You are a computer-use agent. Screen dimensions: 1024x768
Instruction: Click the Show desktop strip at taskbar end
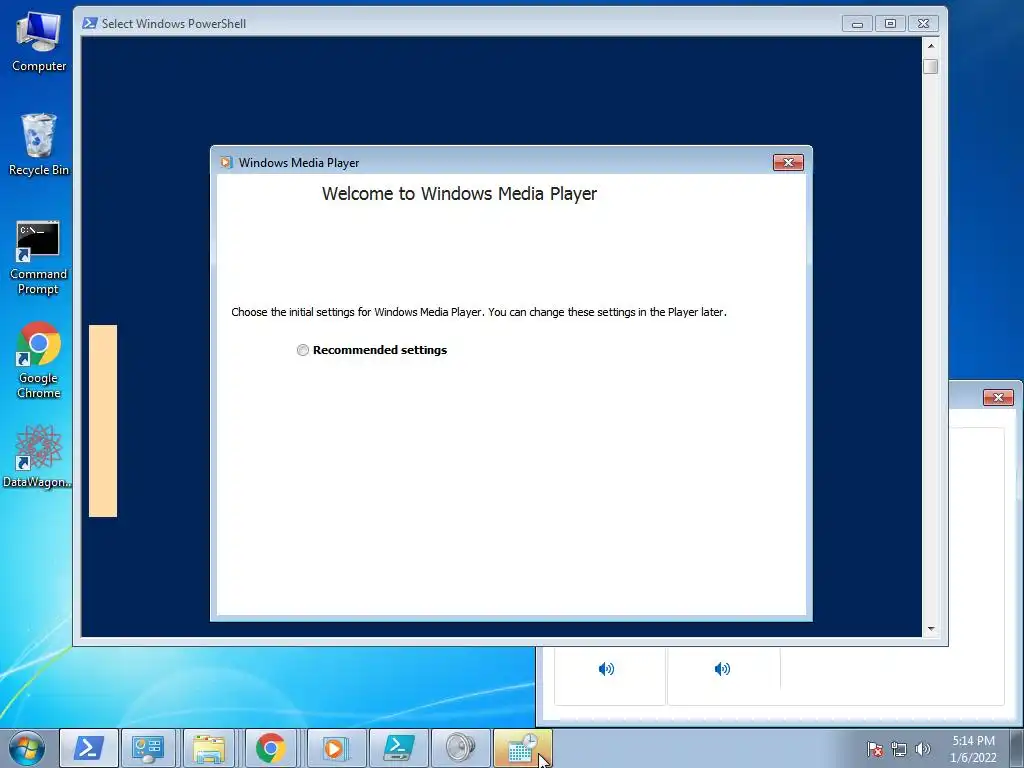1017,749
